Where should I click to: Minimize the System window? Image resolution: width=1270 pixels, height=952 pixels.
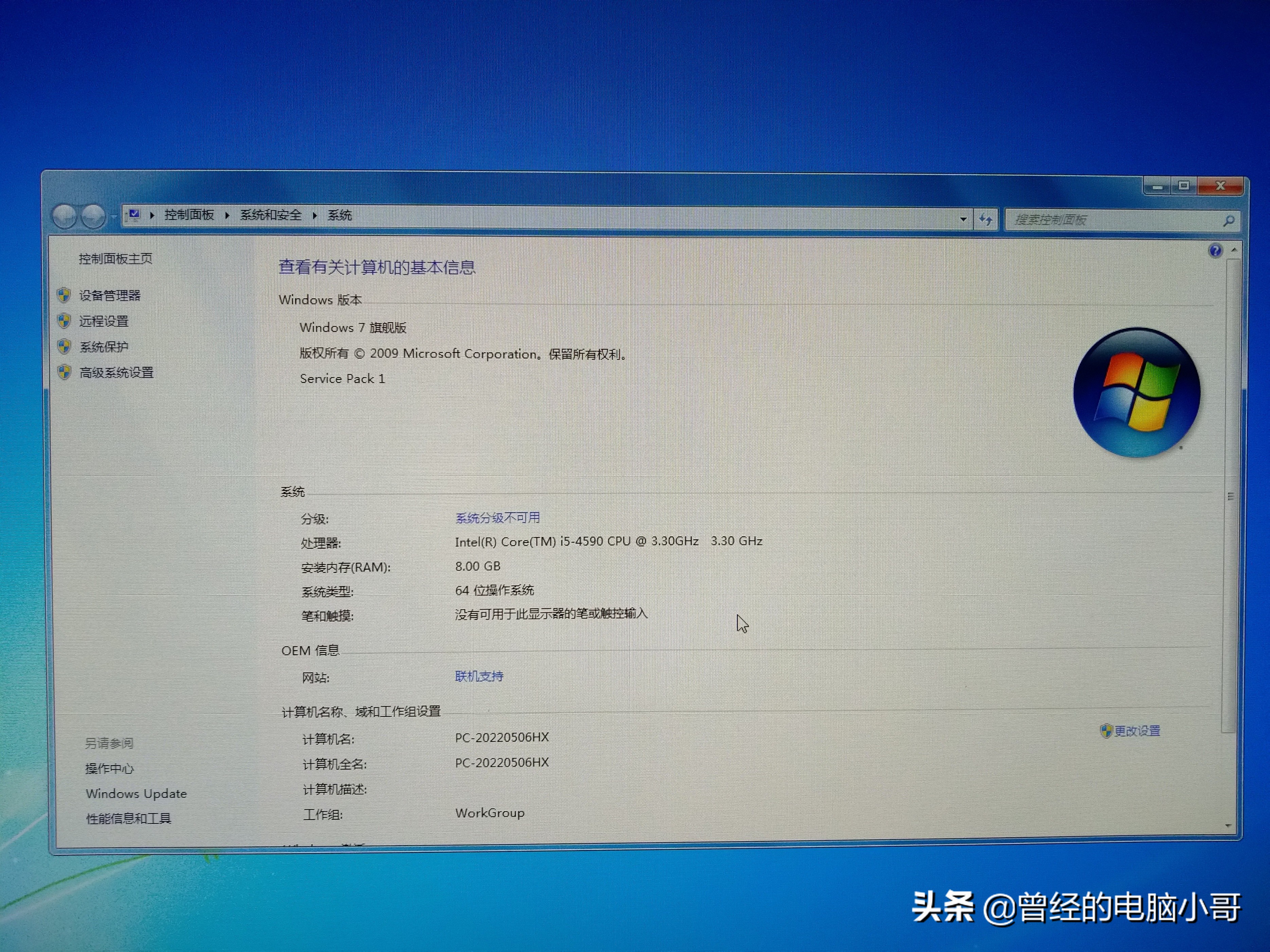click(x=1157, y=186)
